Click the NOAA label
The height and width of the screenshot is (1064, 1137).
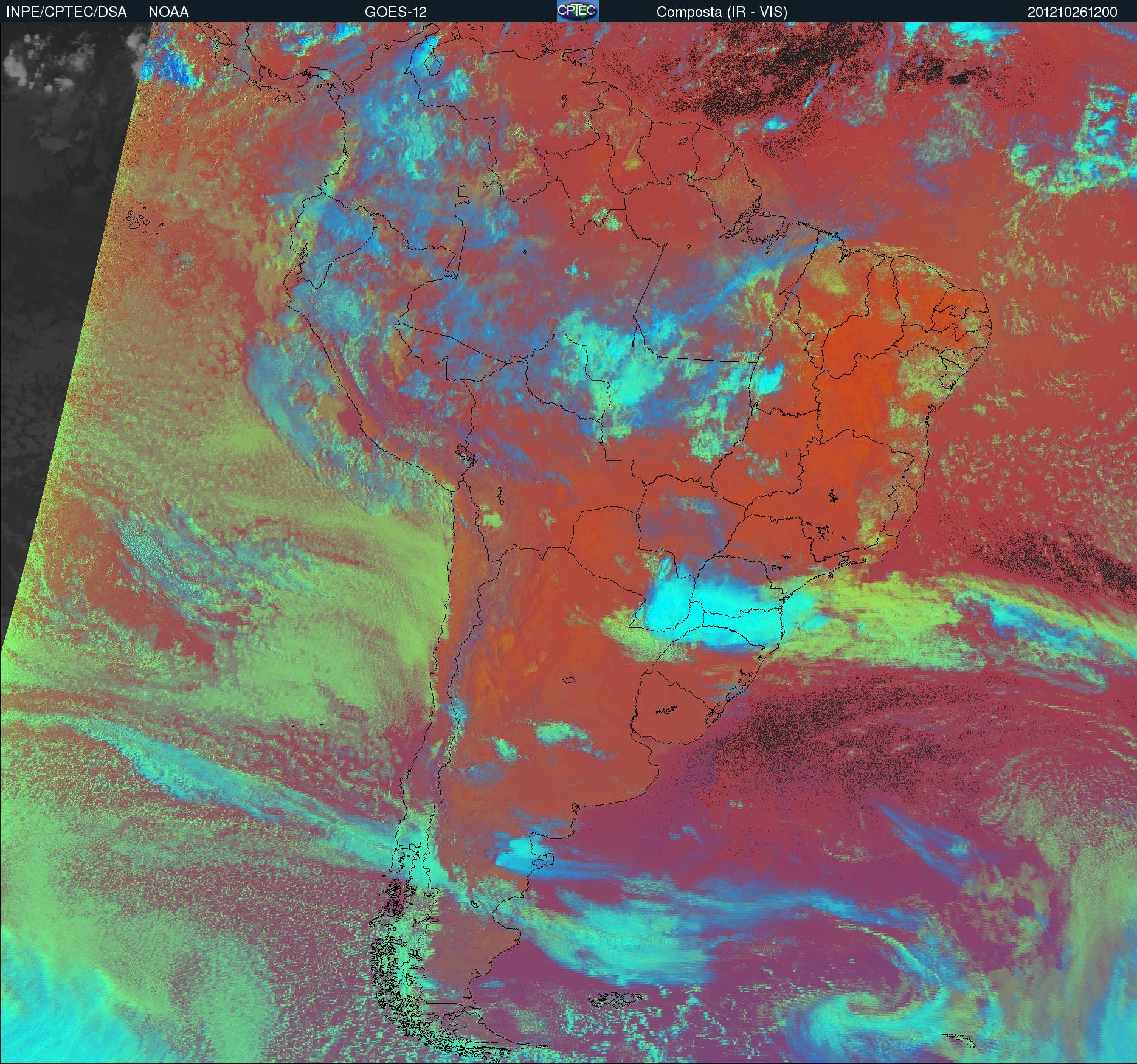click(x=168, y=12)
